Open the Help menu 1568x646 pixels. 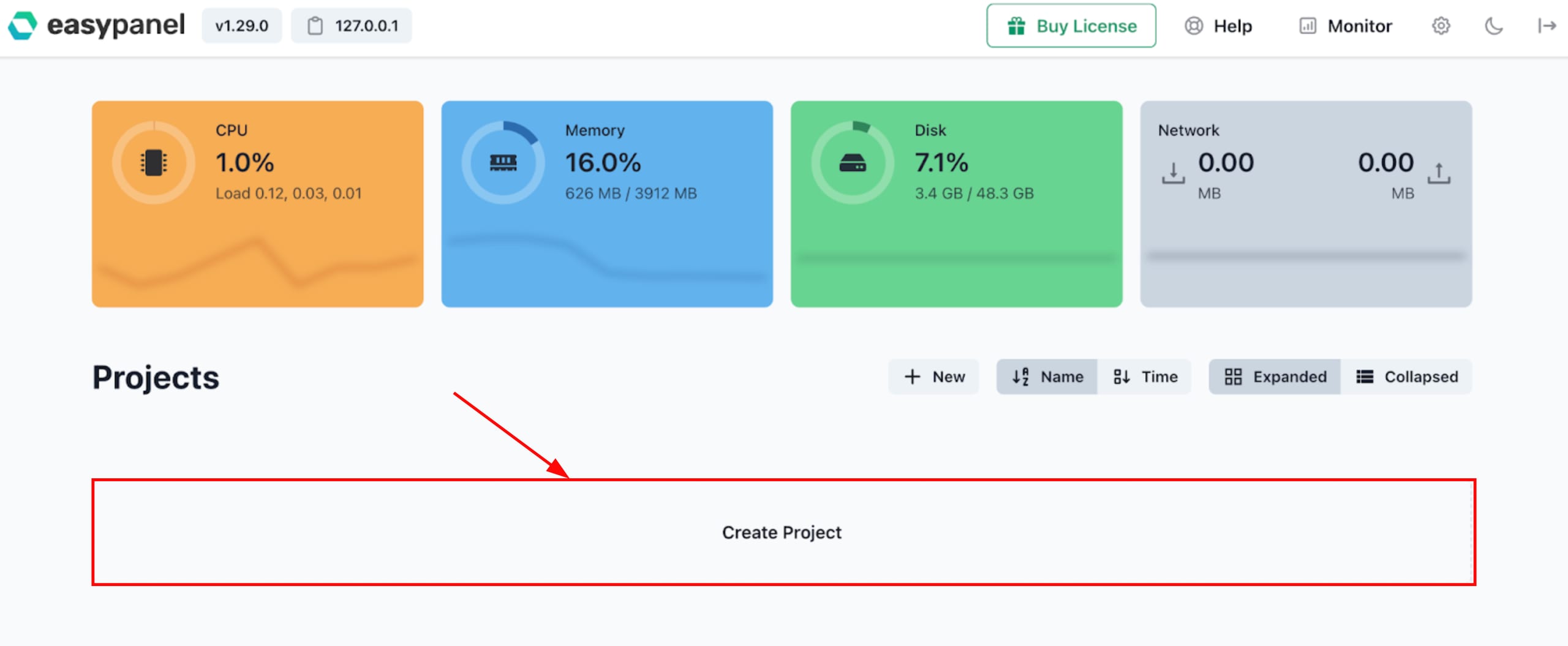(1219, 26)
